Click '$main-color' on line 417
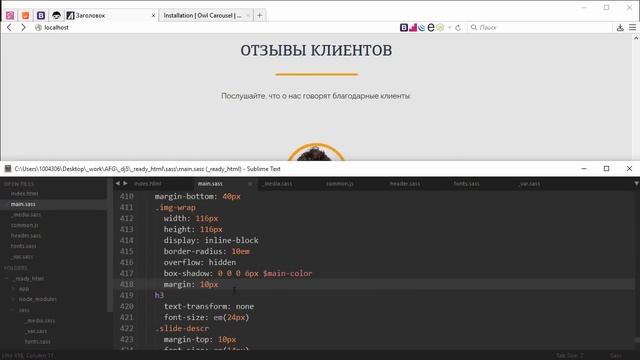Screen dimensions: 640x360 287,273
